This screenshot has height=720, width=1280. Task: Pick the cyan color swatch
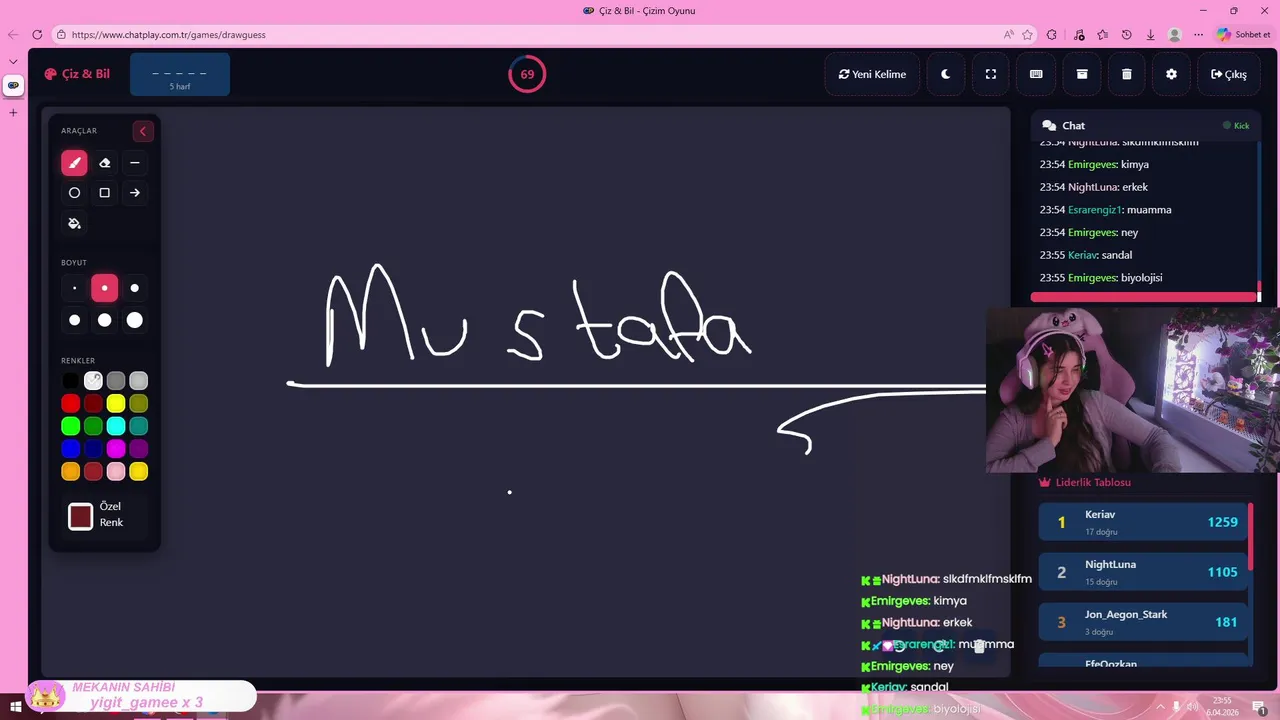[x=116, y=426]
